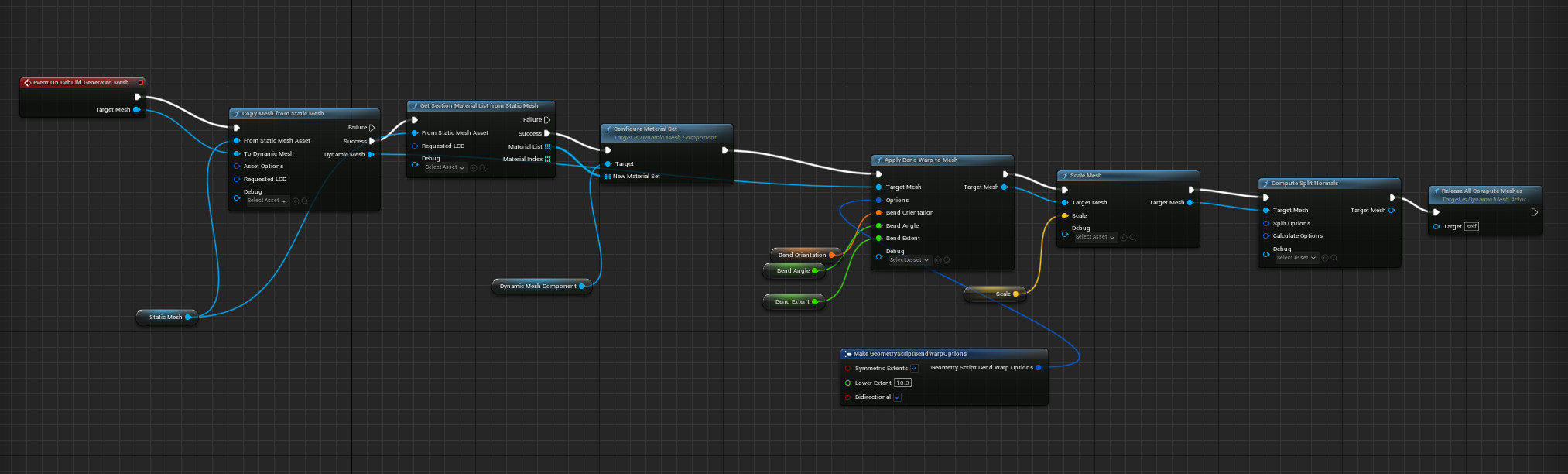Image resolution: width=1568 pixels, height=474 pixels.
Task: Select the Scale Mesh node title
Action: (x=1086, y=175)
